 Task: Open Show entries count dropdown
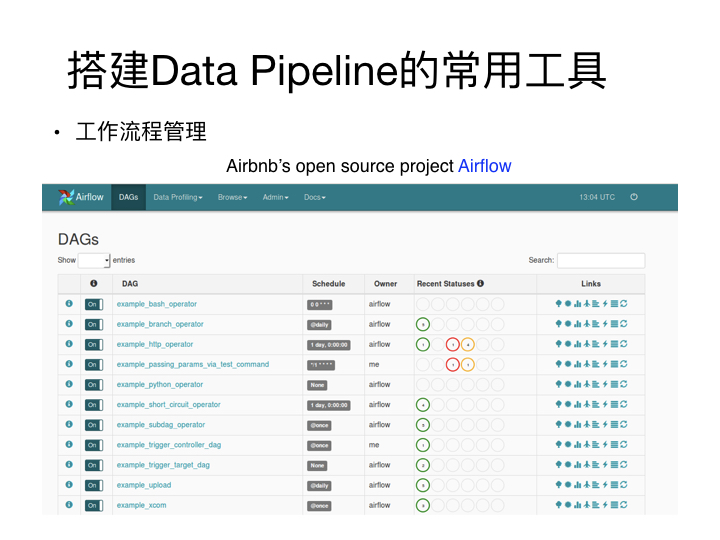pos(94,260)
